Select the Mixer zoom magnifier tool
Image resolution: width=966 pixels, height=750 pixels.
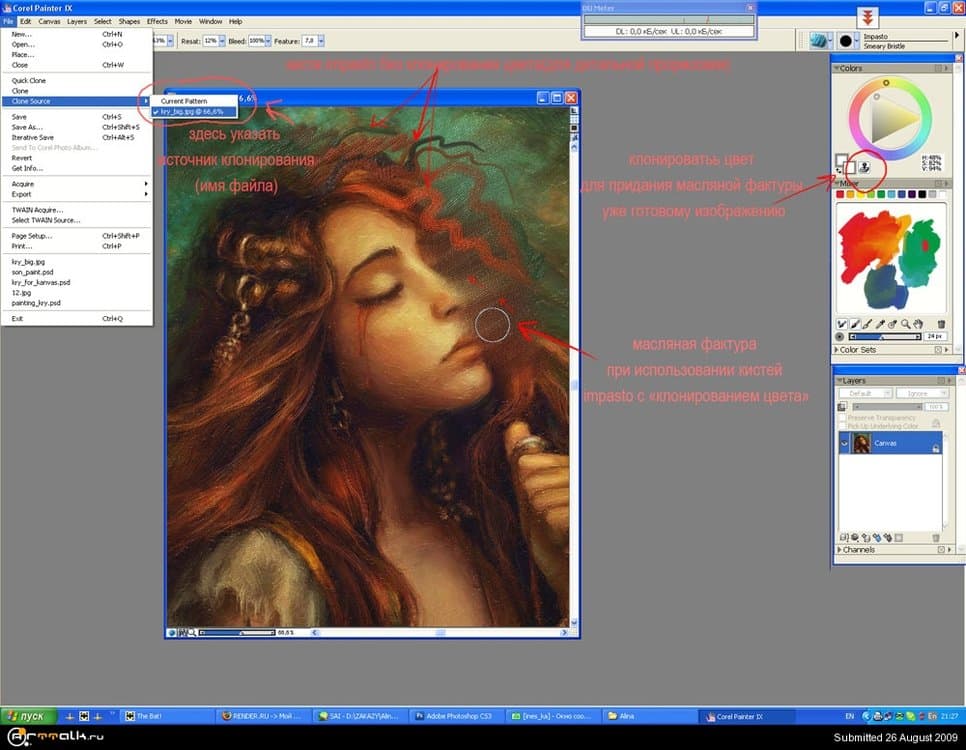pos(905,324)
